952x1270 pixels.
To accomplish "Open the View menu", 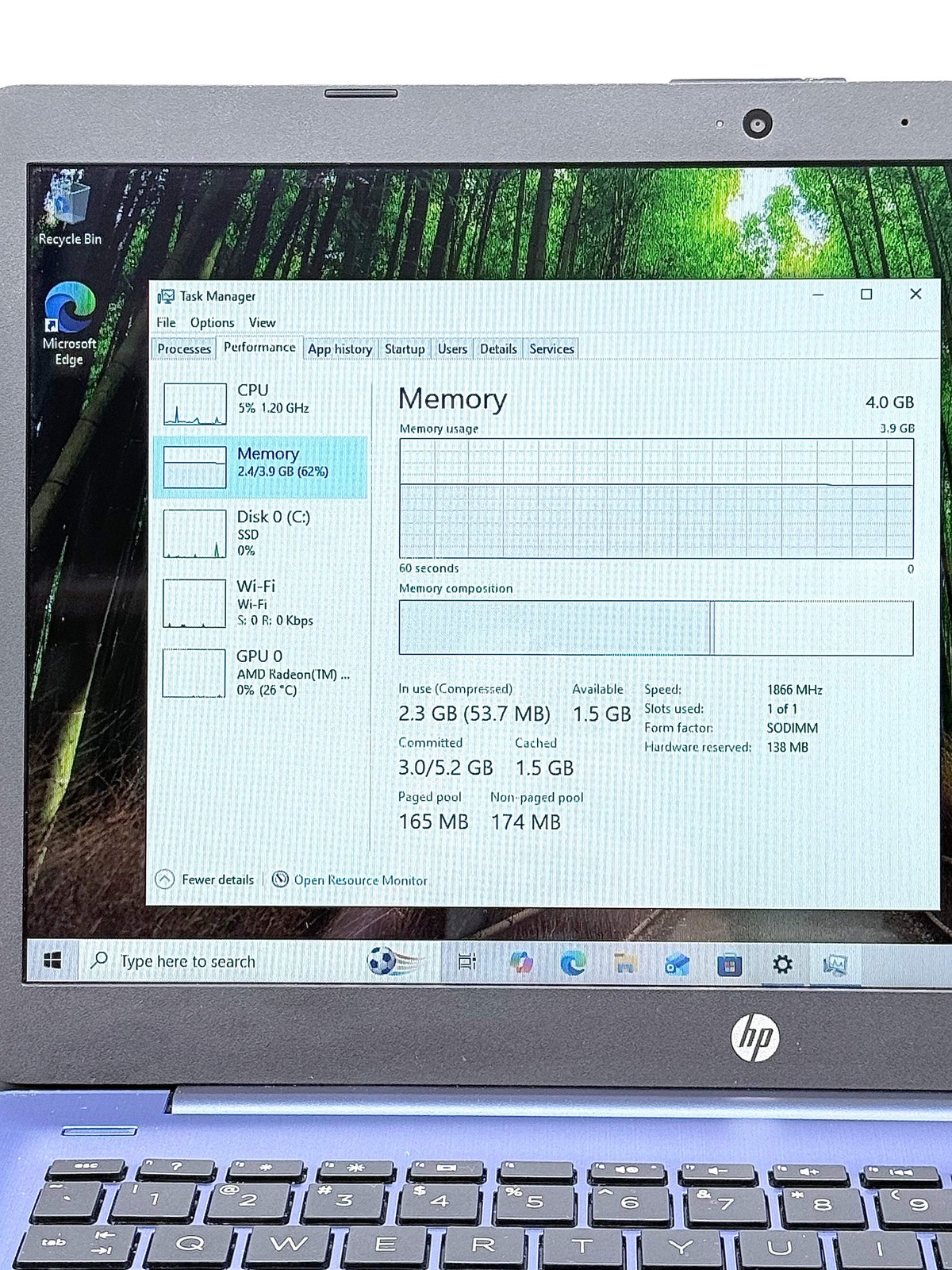I will [262, 322].
